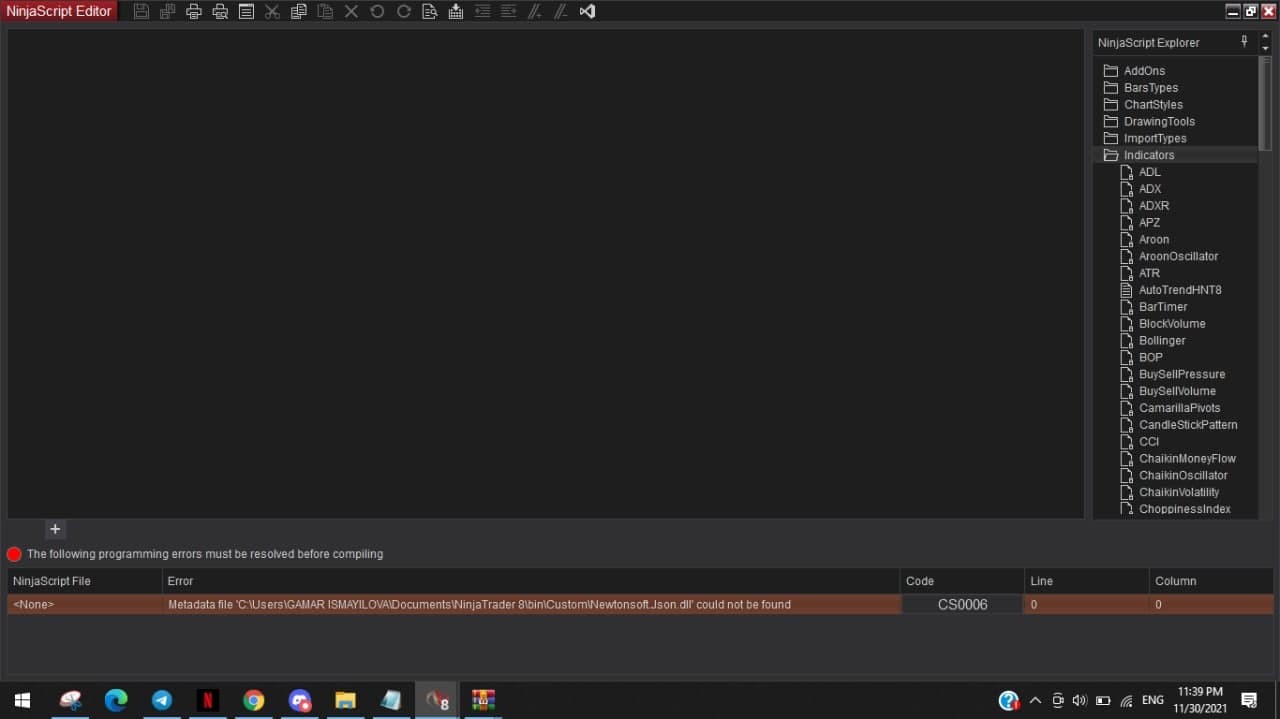Click the Comment selection icon
Image resolution: width=1280 pixels, height=719 pixels.
point(535,11)
